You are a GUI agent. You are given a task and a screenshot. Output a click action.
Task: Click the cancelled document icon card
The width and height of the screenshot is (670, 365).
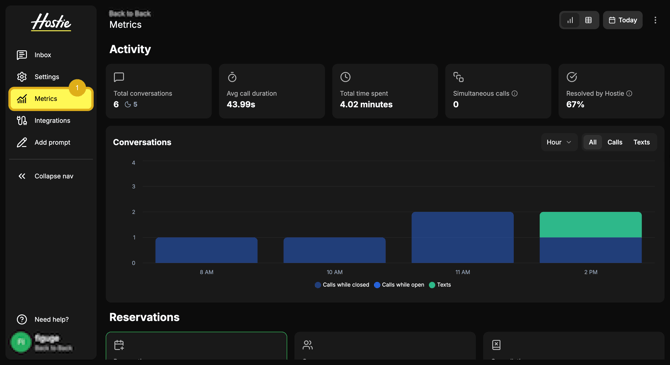tap(496, 345)
